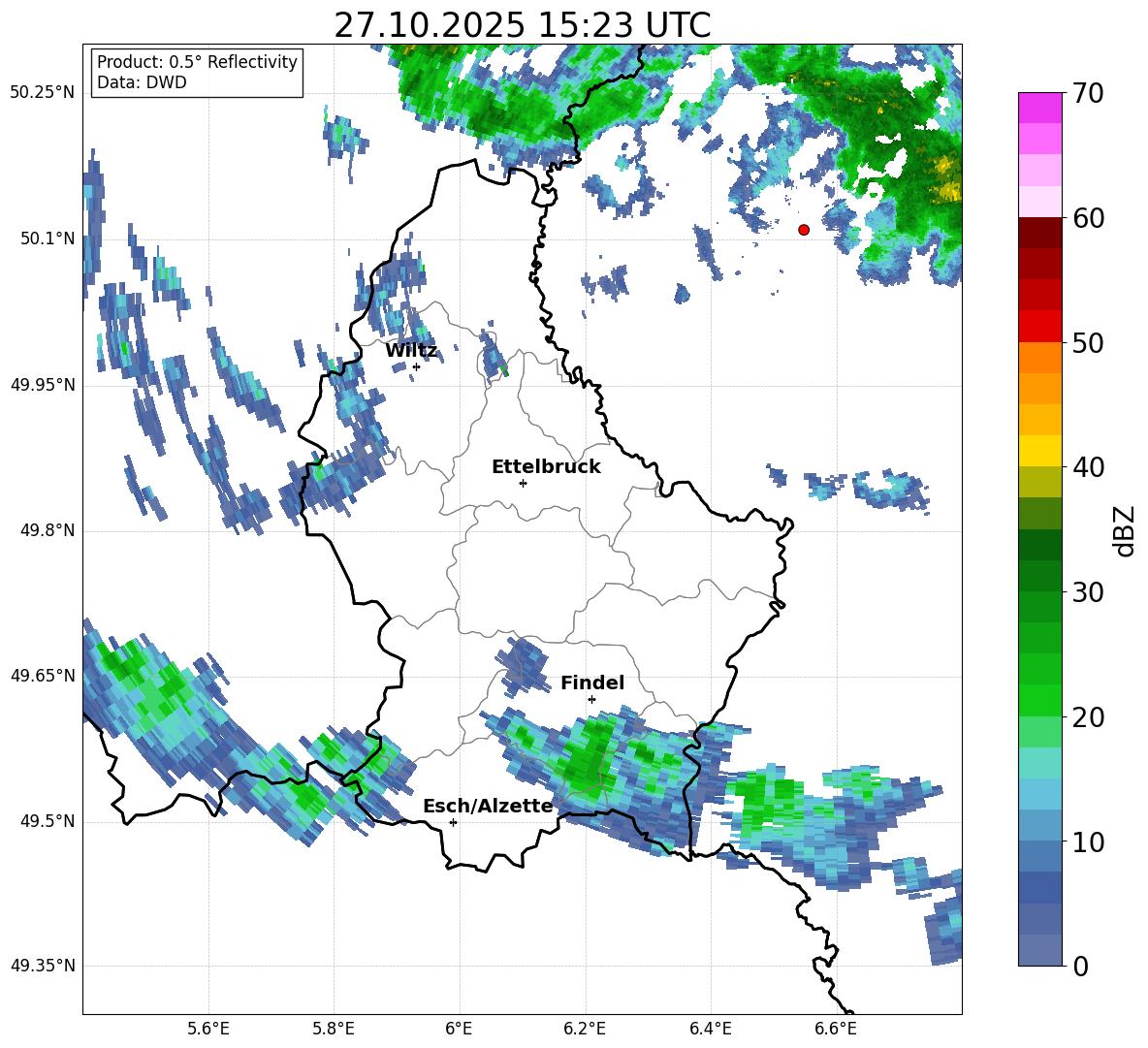Click the 5.8°E longitude label
The height and width of the screenshot is (1048, 1148).
click(334, 1029)
